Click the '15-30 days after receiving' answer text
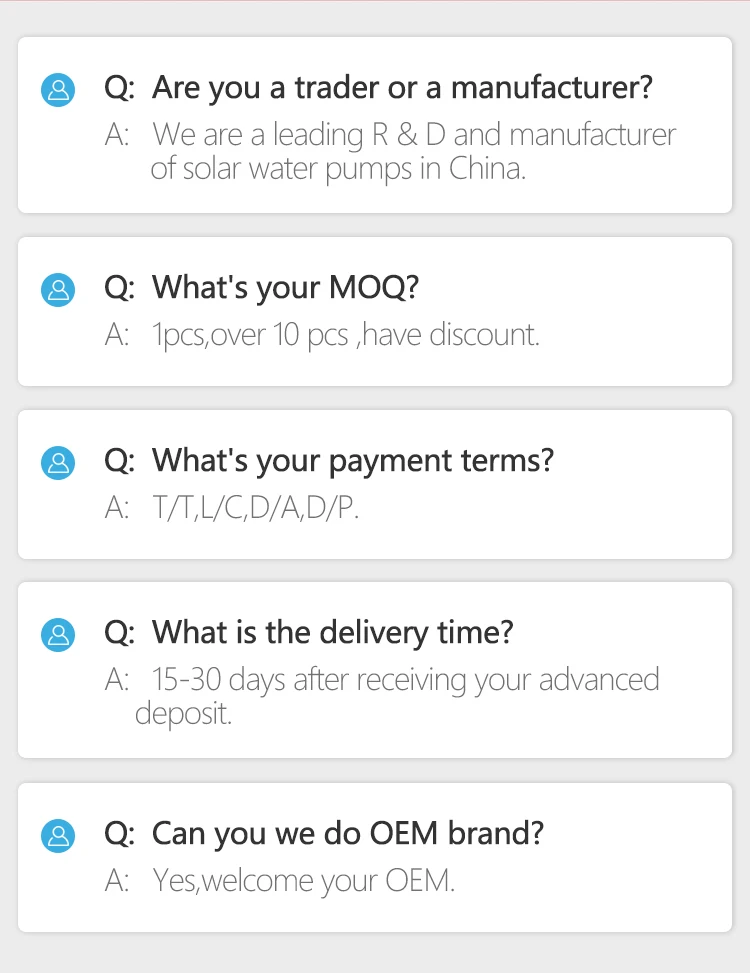This screenshot has width=750, height=973. pos(405,680)
